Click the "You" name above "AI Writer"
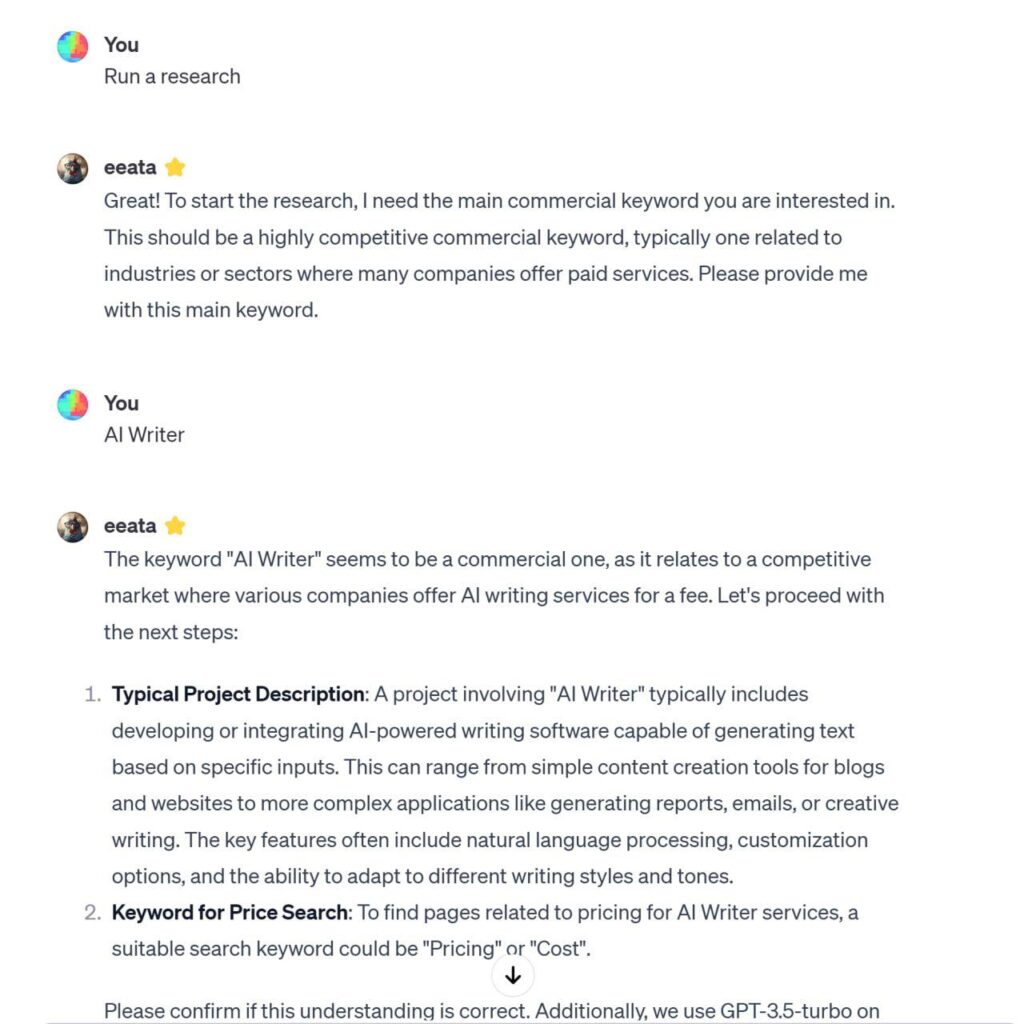 121,403
